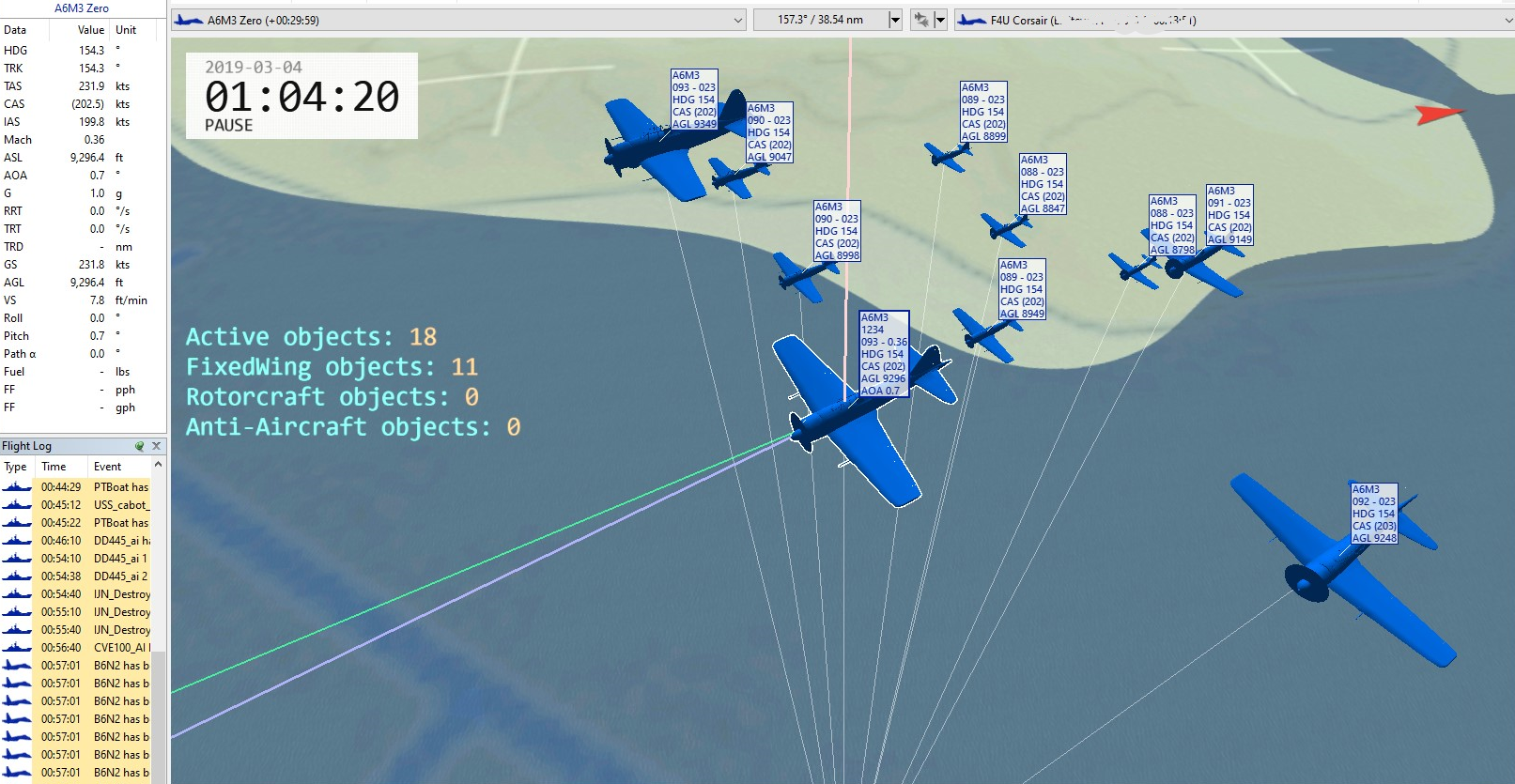Click the 'Active objects: 18' overlay text
This screenshot has width=1515, height=784.
(x=311, y=337)
